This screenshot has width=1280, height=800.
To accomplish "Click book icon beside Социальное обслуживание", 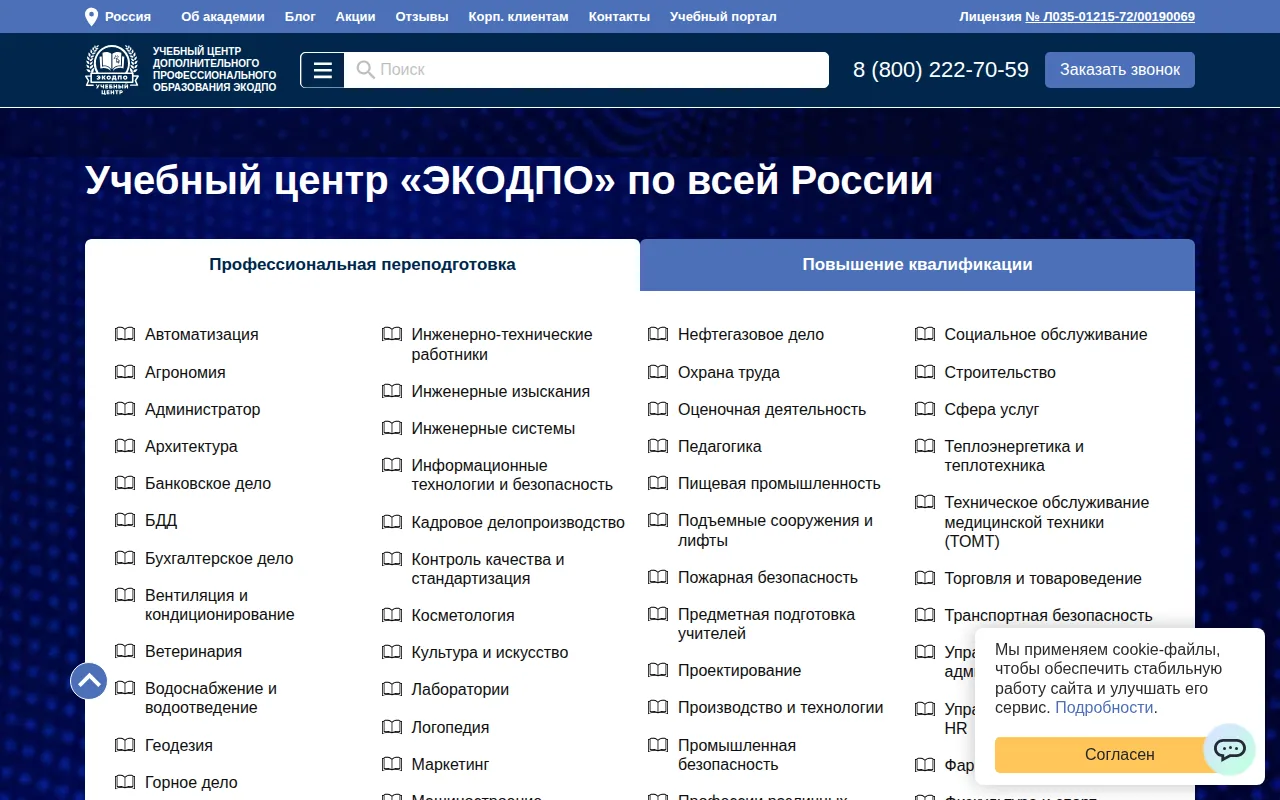I will [x=925, y=334].
